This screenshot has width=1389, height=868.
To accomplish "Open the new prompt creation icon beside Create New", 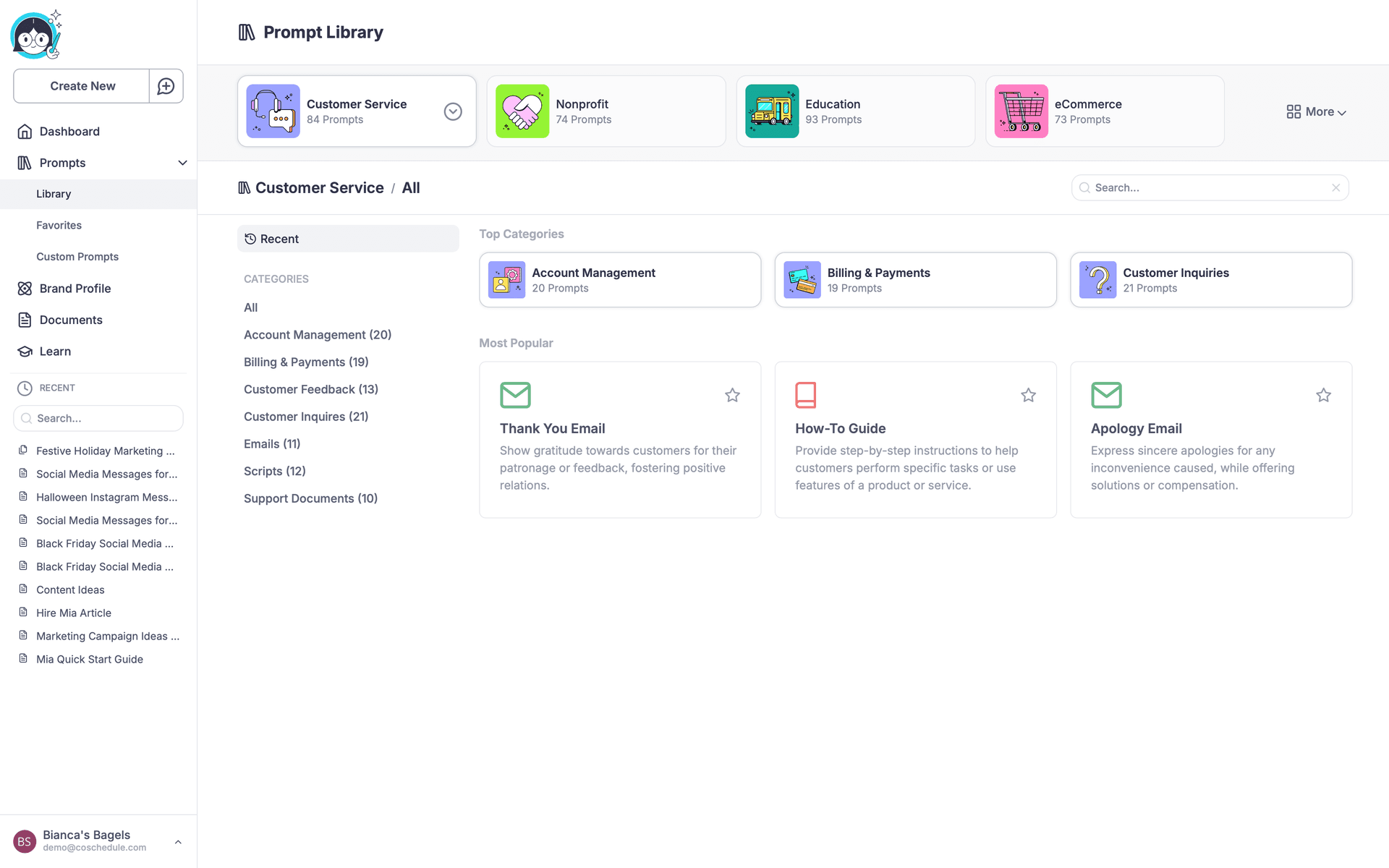I will (x=166, y=85).
